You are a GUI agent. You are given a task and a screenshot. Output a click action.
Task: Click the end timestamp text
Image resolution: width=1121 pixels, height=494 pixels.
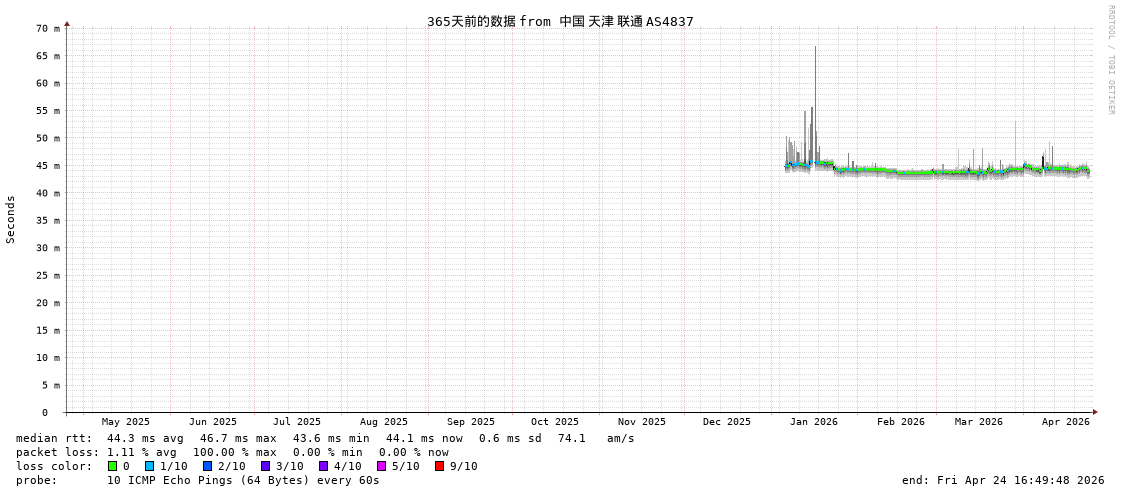pyautogui.click(x=1002, y=480)
